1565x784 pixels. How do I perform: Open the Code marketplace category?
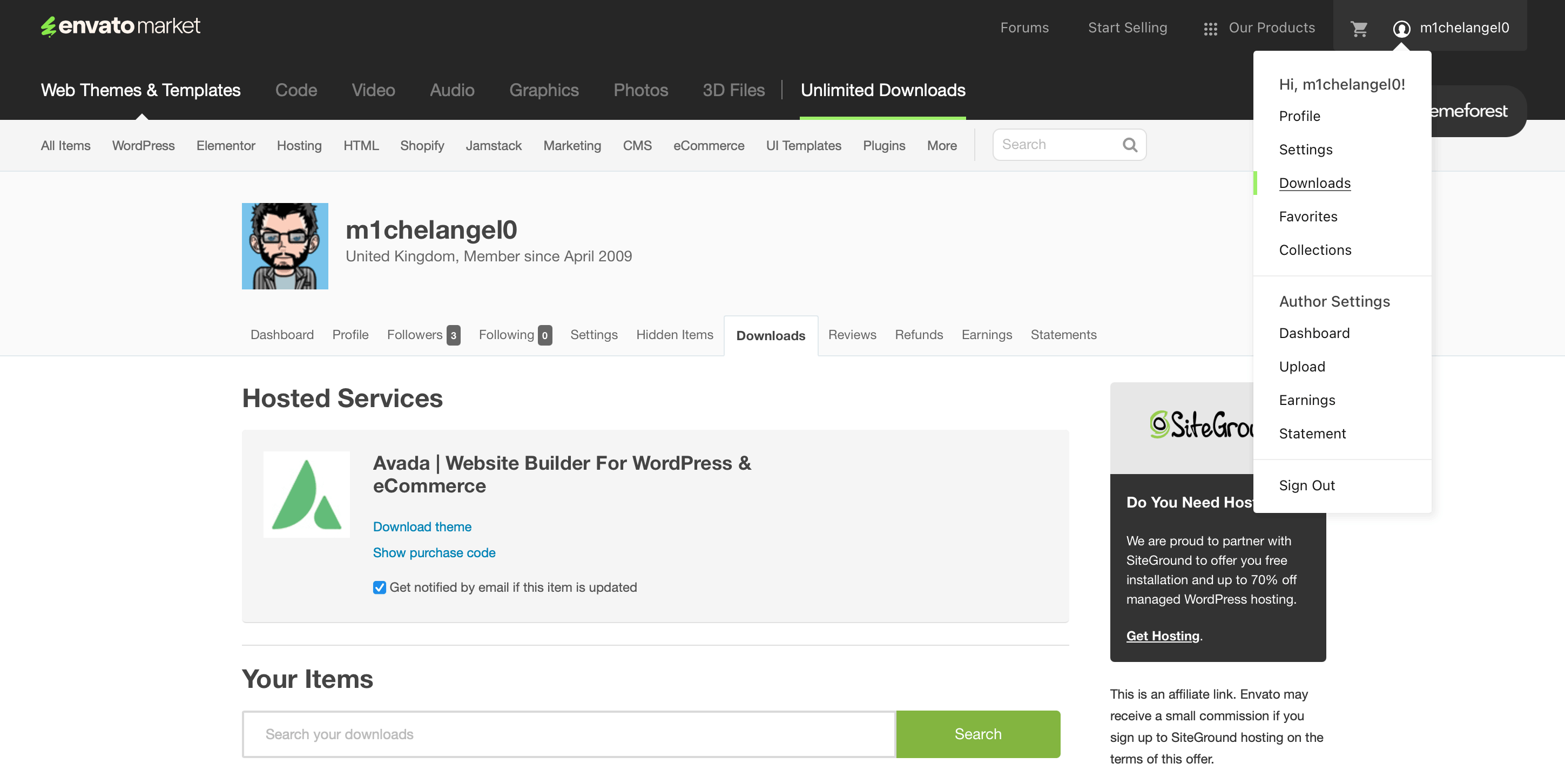point(296,91)
